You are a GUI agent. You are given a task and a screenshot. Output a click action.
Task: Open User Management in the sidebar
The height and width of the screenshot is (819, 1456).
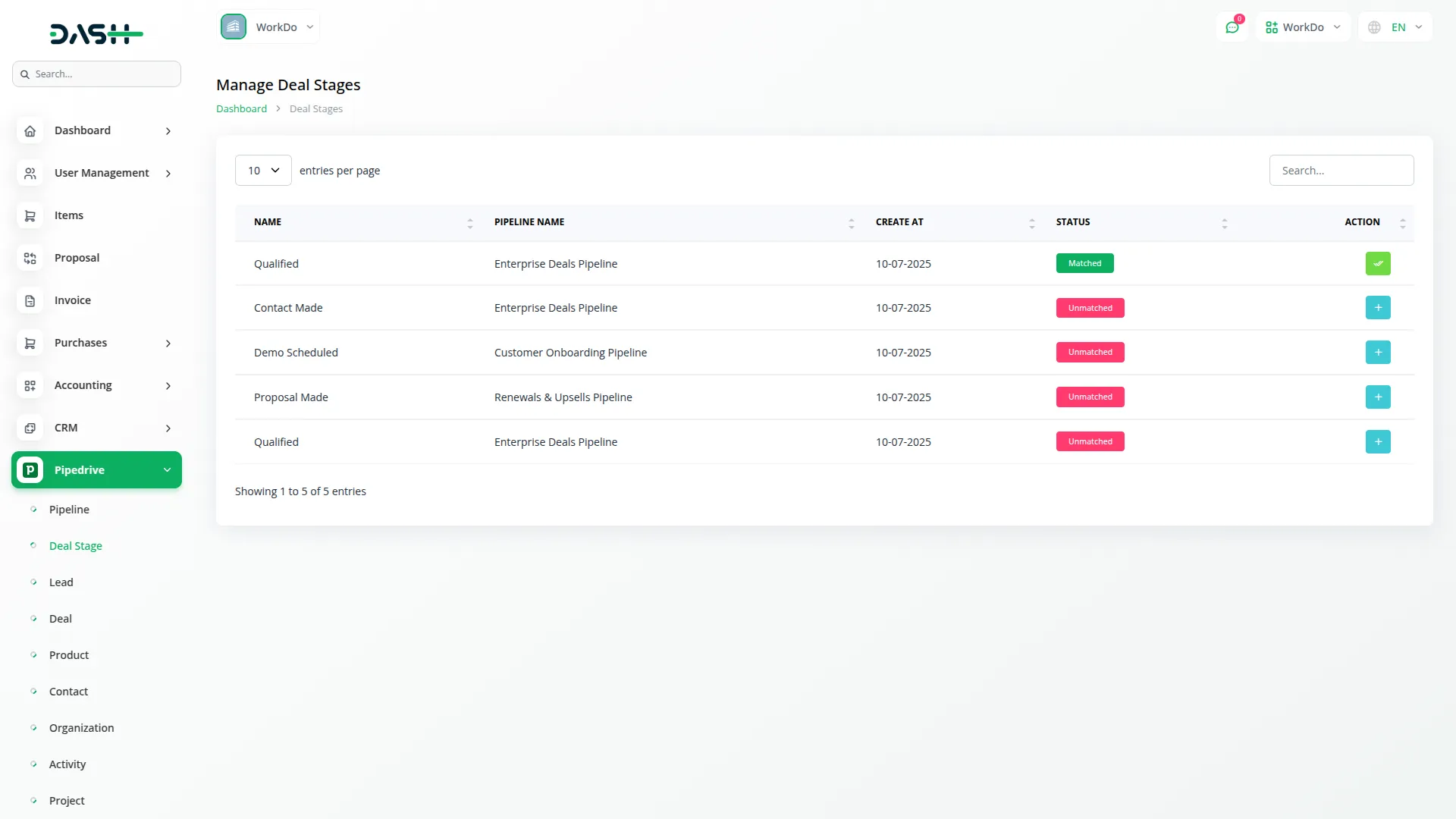(x=100, y=172)
